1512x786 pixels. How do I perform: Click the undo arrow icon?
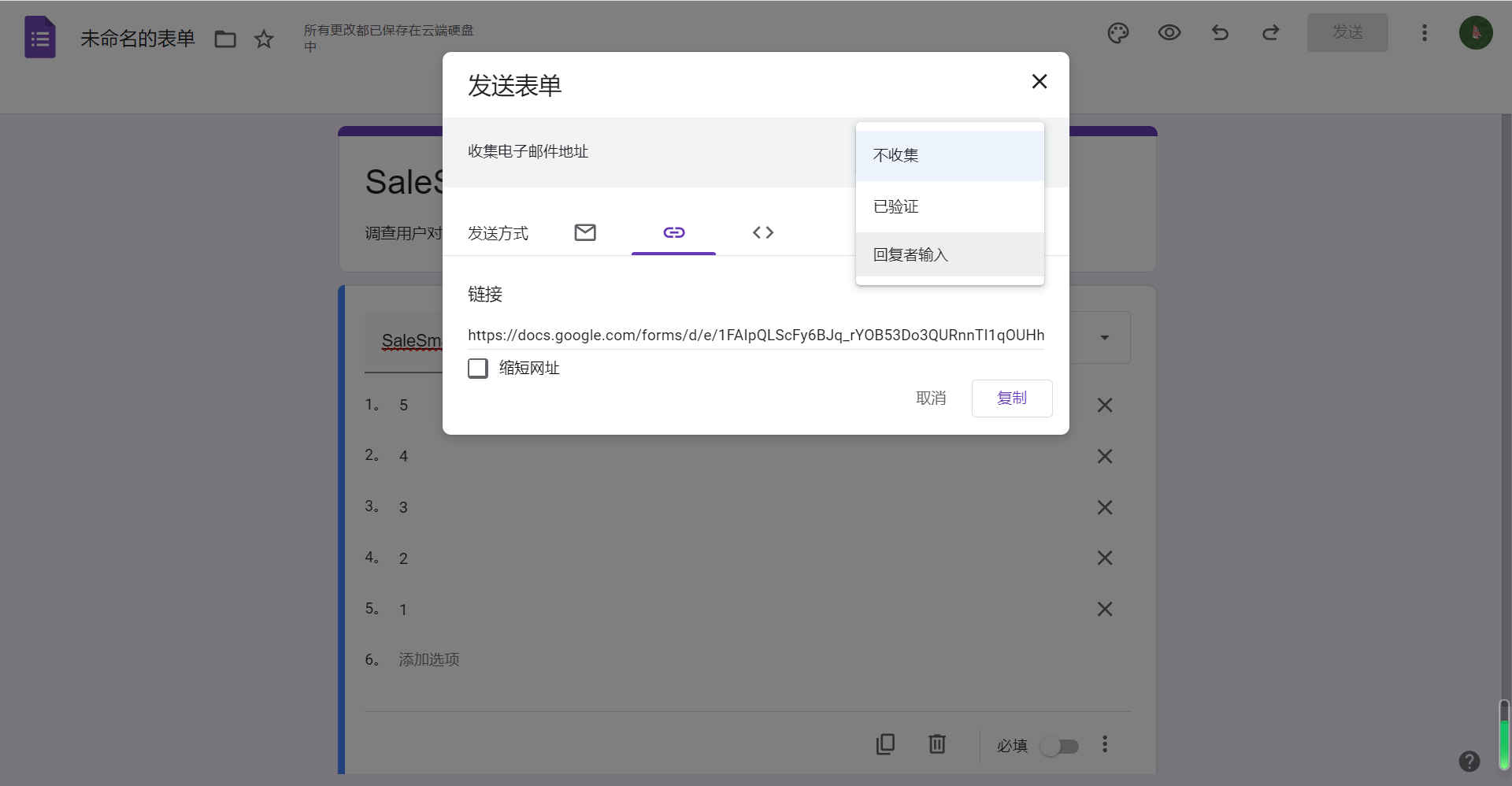(x=1220, y=33)
